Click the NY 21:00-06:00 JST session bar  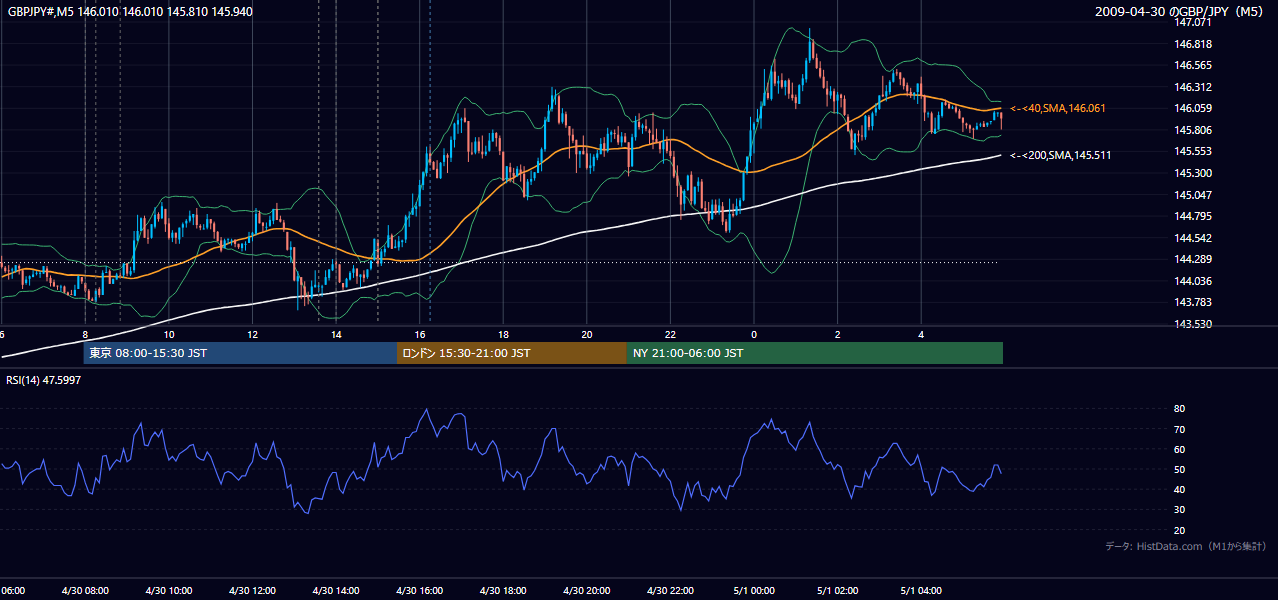click(815, 353)
